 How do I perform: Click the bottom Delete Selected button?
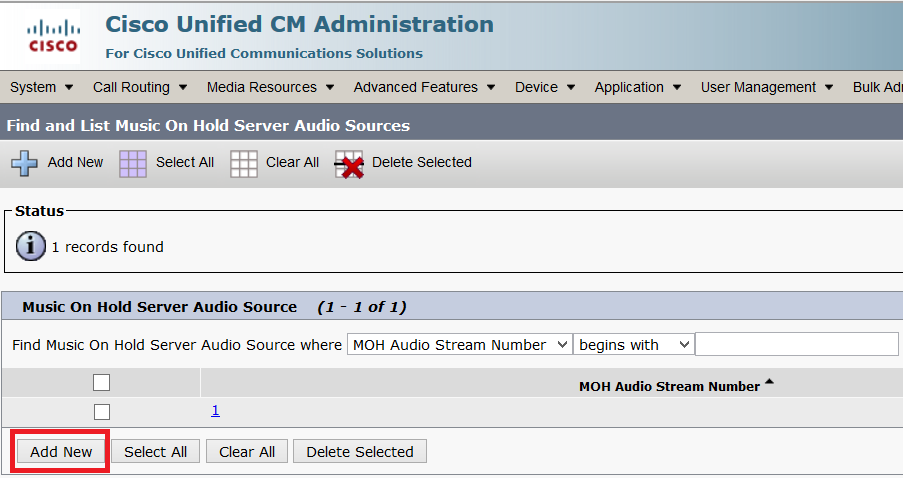click(x=360, y=452)
